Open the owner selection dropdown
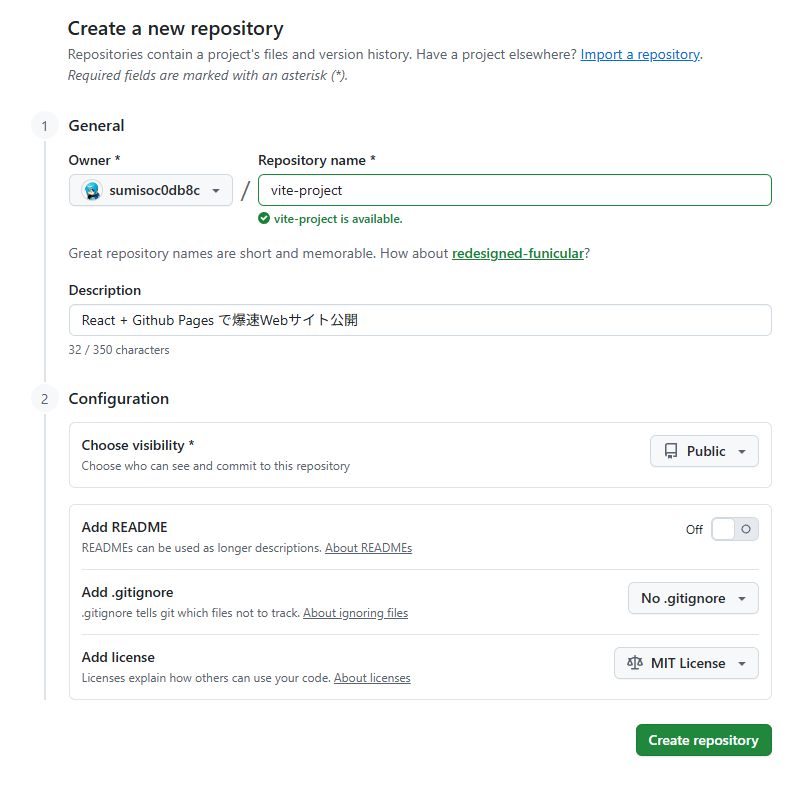808x789 pixels. pos(150,189)
